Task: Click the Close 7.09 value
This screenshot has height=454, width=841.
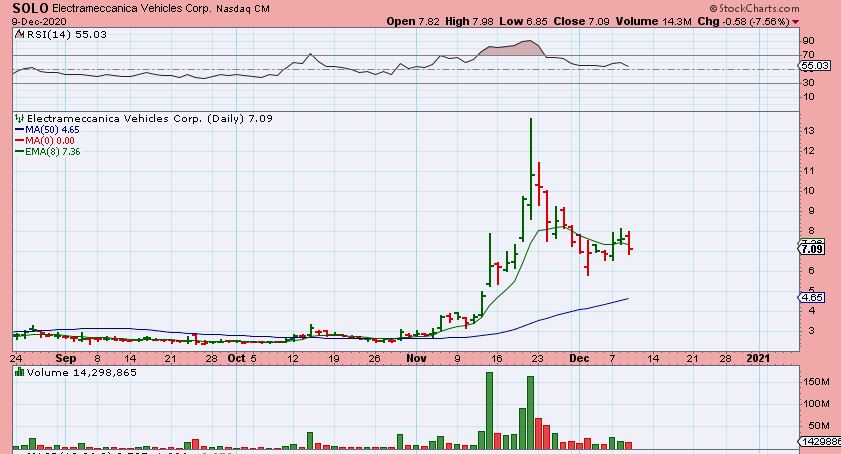Action: tap(581, 21)
